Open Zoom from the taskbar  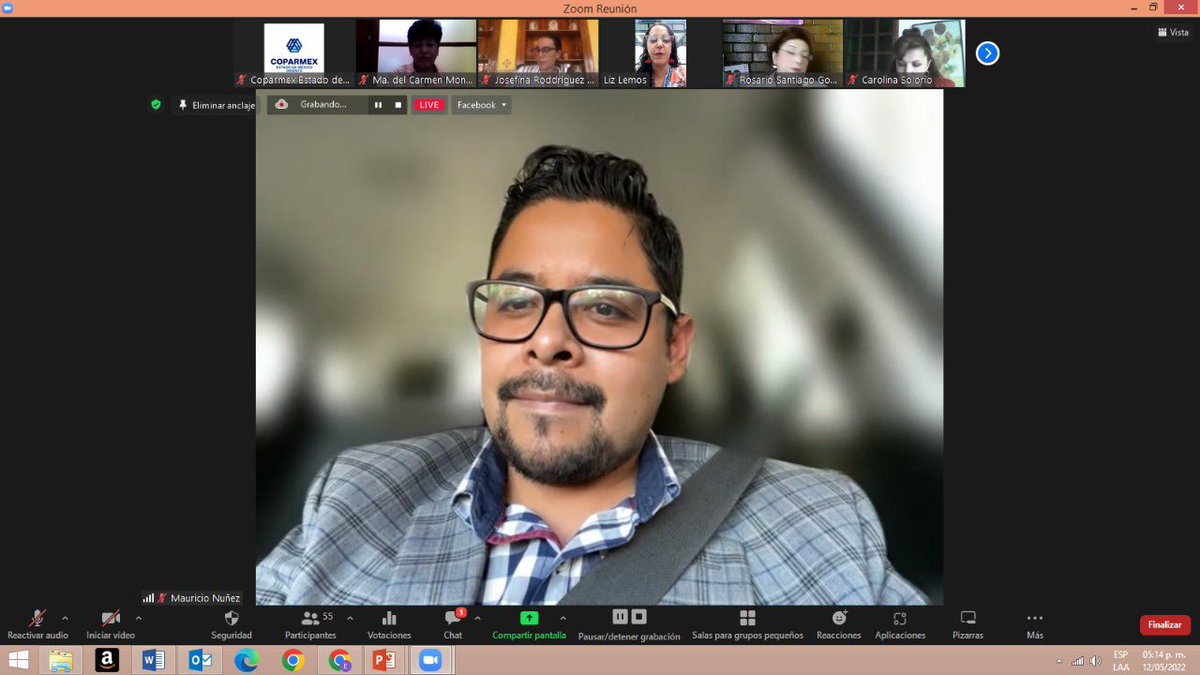(431, 660)
